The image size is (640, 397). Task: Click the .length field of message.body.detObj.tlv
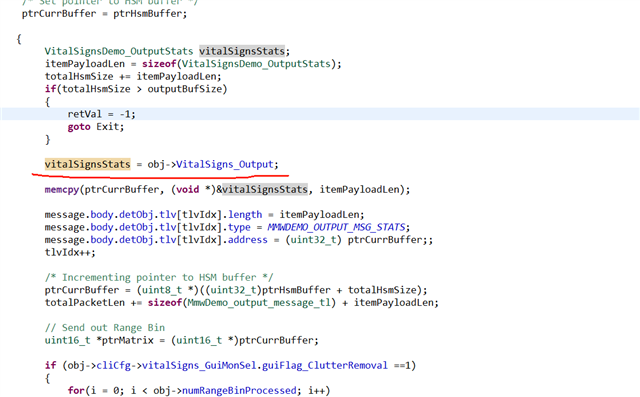245,215
